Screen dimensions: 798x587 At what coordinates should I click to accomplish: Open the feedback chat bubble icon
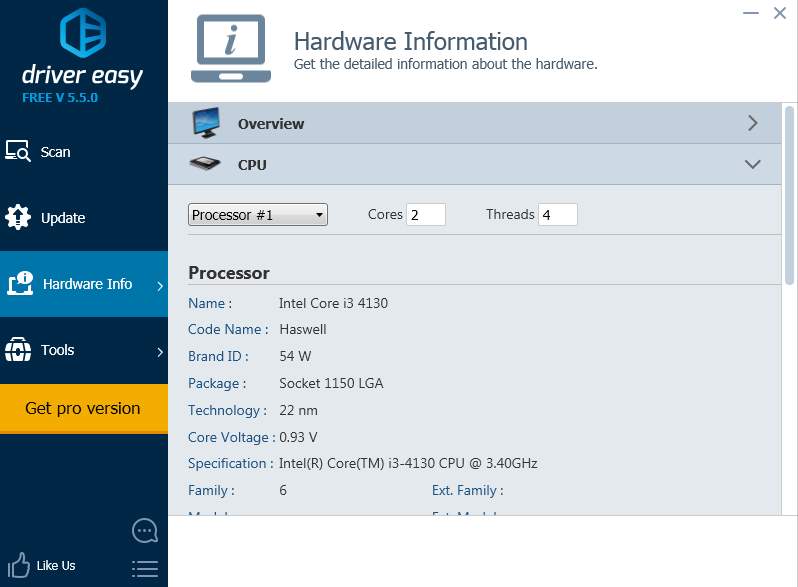point(145,531)
